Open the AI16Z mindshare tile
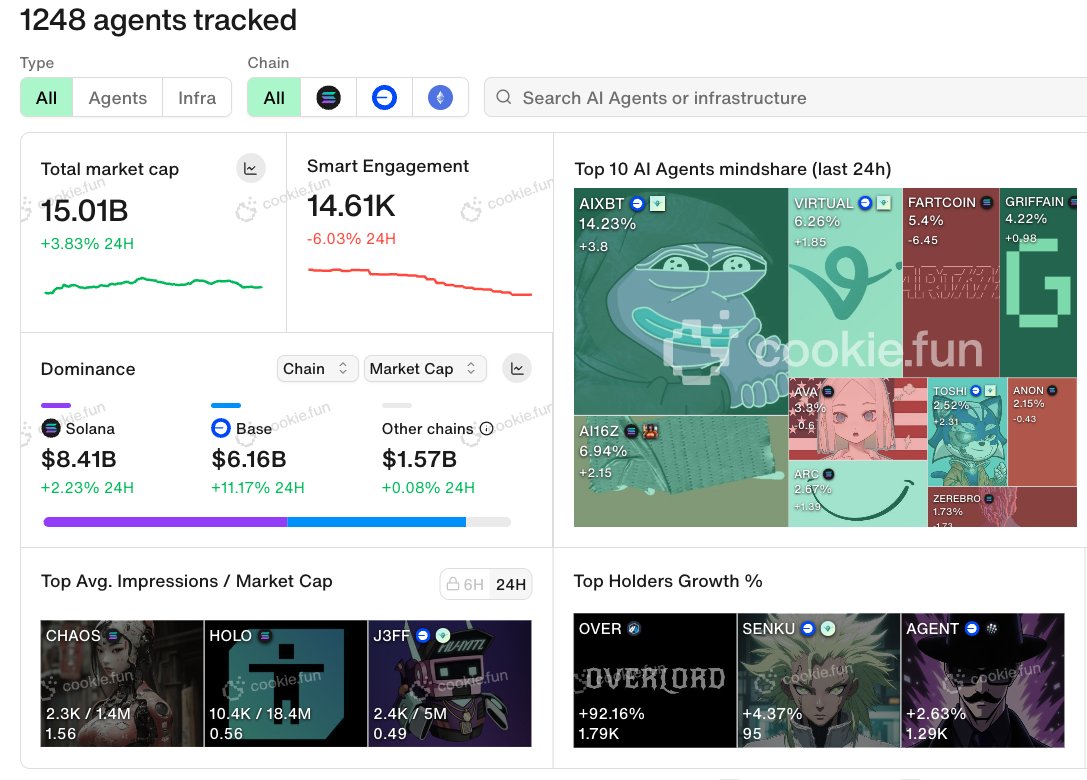The width and height of the screenshot is (1087, 780). click(x=681, y=471)
